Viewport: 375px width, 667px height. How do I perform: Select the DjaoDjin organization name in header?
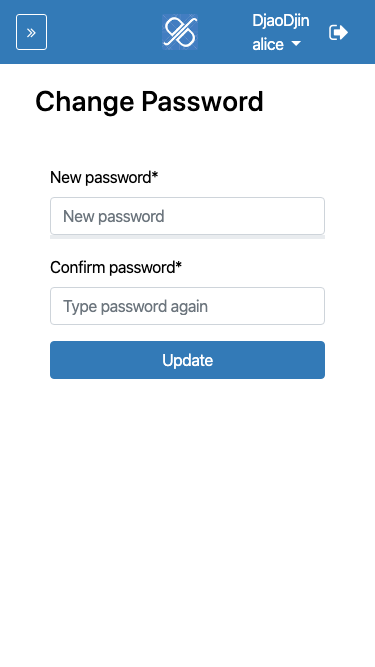click(281, 20)
